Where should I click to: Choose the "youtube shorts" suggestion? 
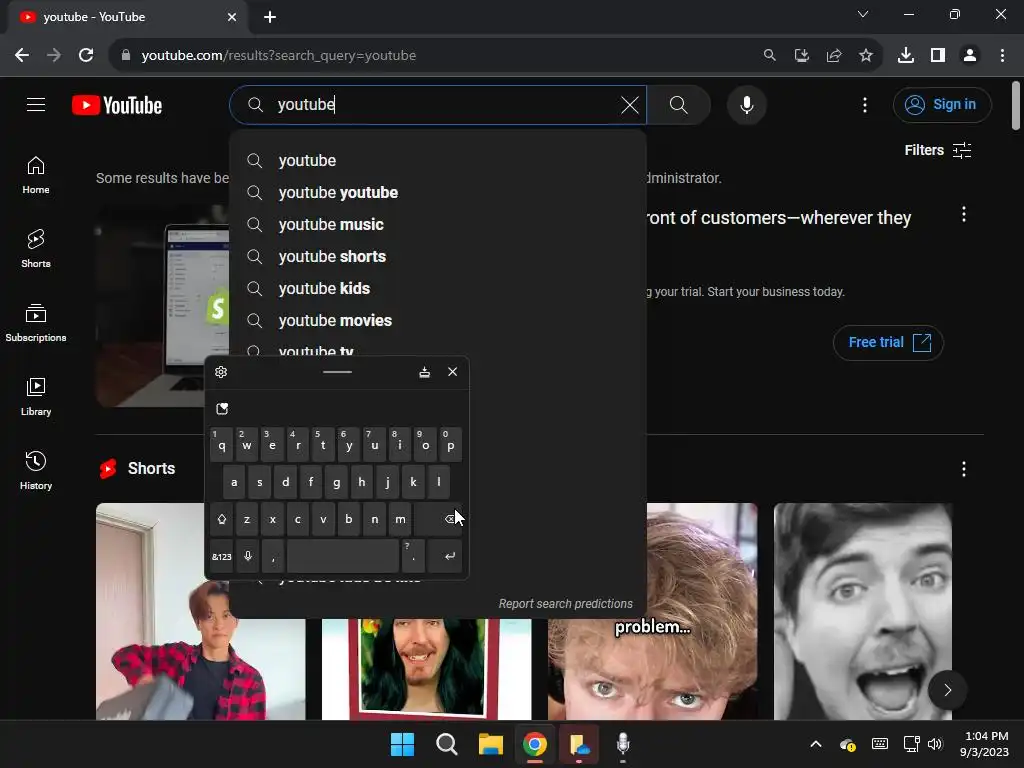[x=438, y=257]
